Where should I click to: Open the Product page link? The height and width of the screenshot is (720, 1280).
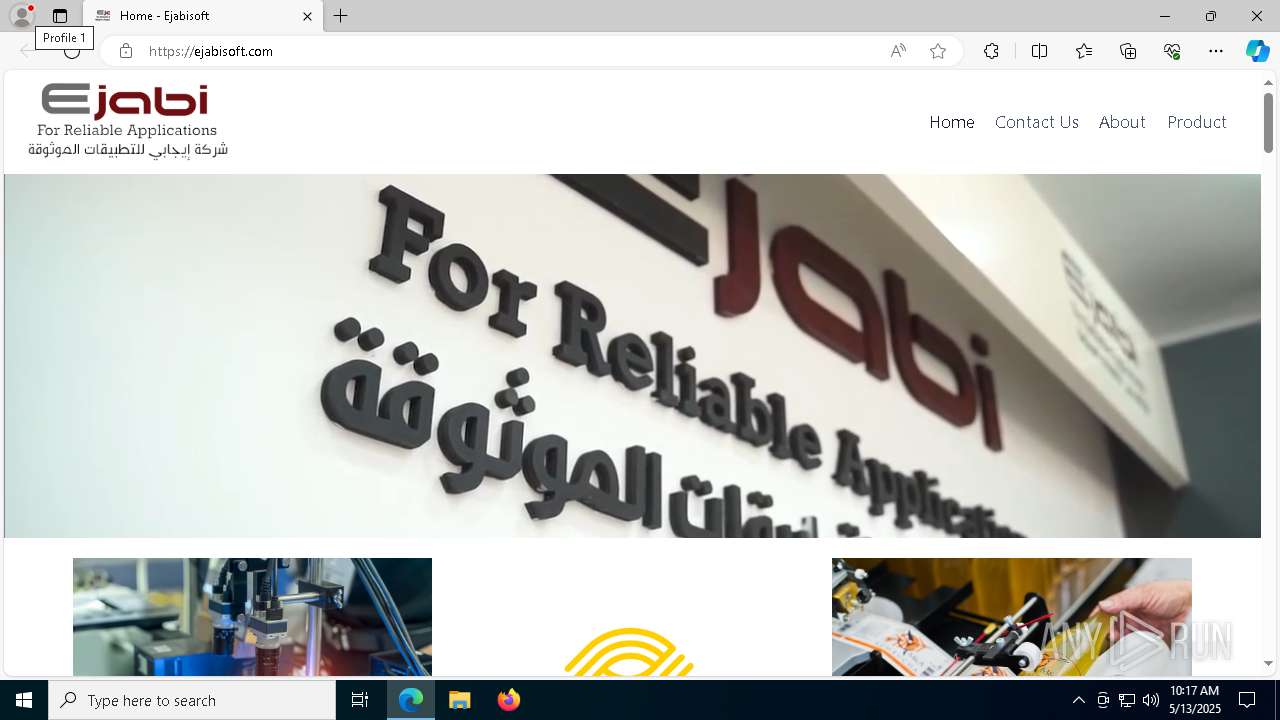point(1197,122)
